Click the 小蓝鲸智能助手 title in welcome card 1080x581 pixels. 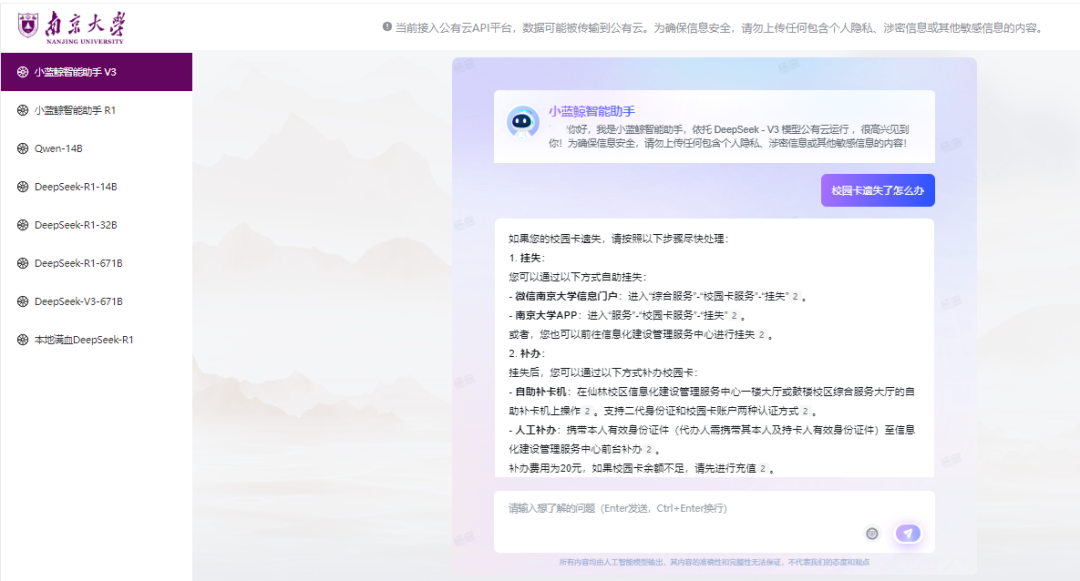(x=591, y=111)
